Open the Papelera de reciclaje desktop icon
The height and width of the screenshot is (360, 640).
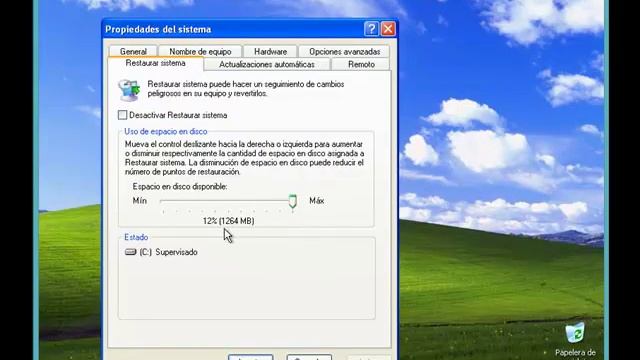coord(575,340)
